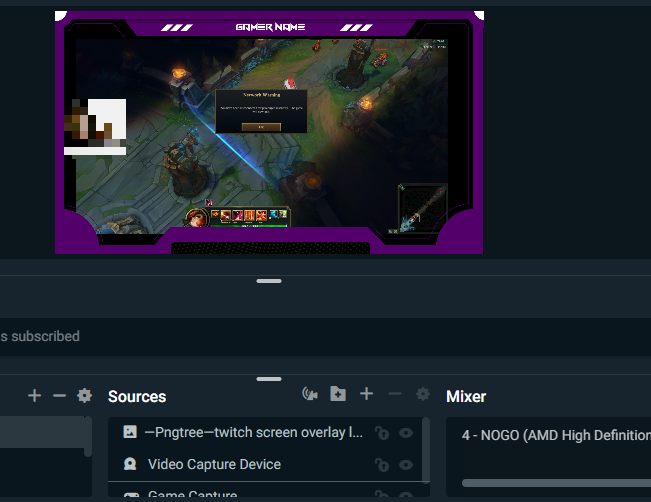Click the webcam icon of Video Capture Device
651x502 pixels.
click(130, 464)
